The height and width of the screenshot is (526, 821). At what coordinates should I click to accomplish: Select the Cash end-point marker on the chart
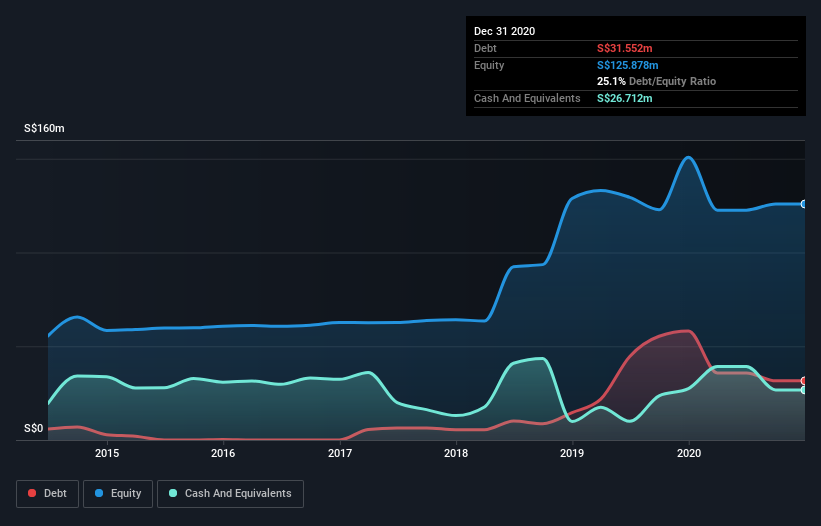(804, 390)
